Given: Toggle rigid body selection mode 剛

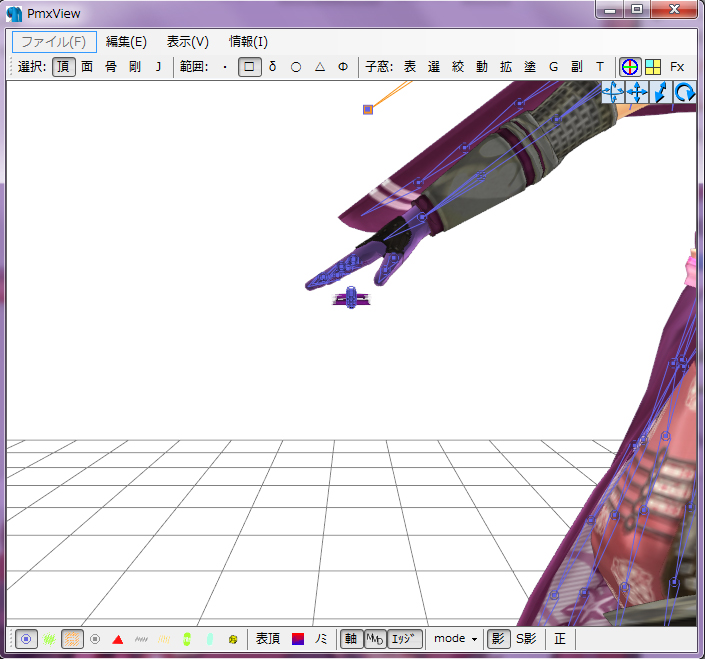Looking at the screenshot, I should [x=135, y=67].
